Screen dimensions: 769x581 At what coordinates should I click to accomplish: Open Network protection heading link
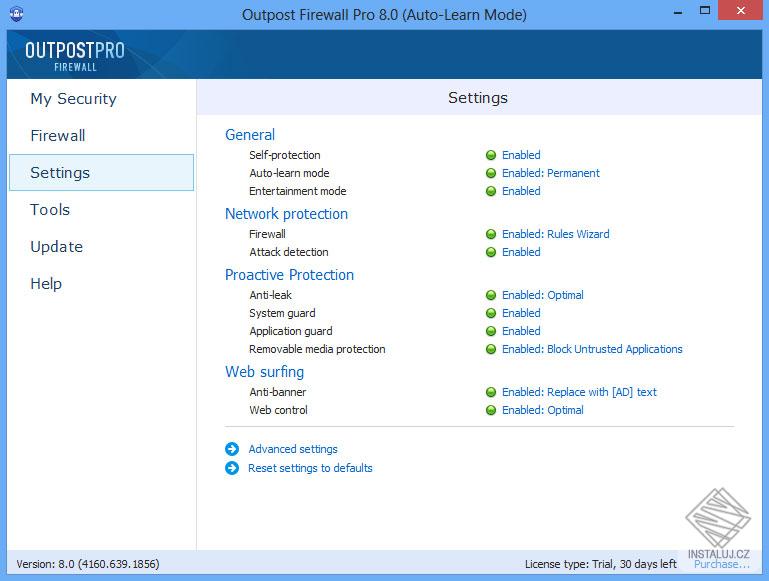pyautogui.click(x=286, y=214)
